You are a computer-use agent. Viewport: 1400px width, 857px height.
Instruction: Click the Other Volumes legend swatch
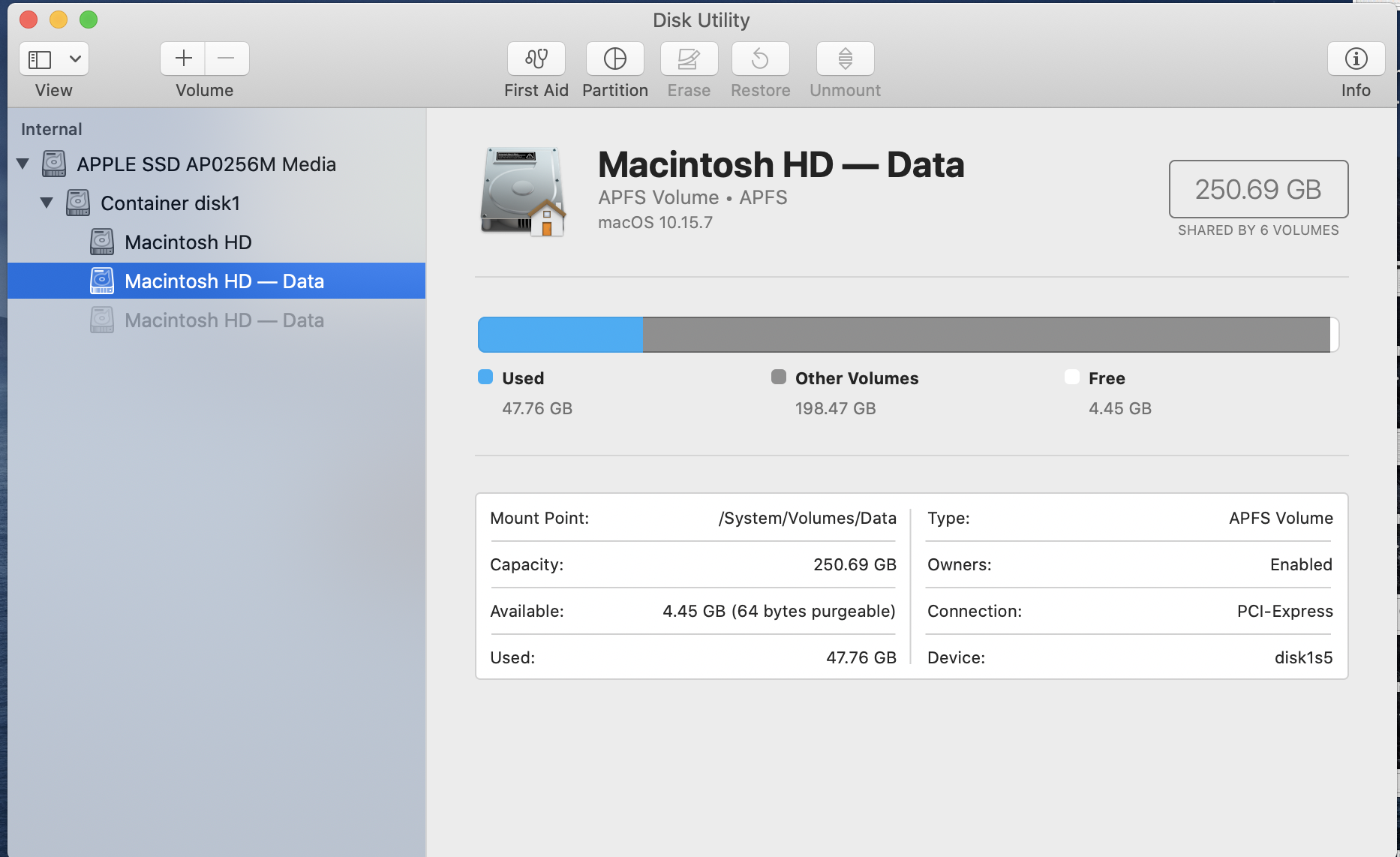tap(779, 377)
